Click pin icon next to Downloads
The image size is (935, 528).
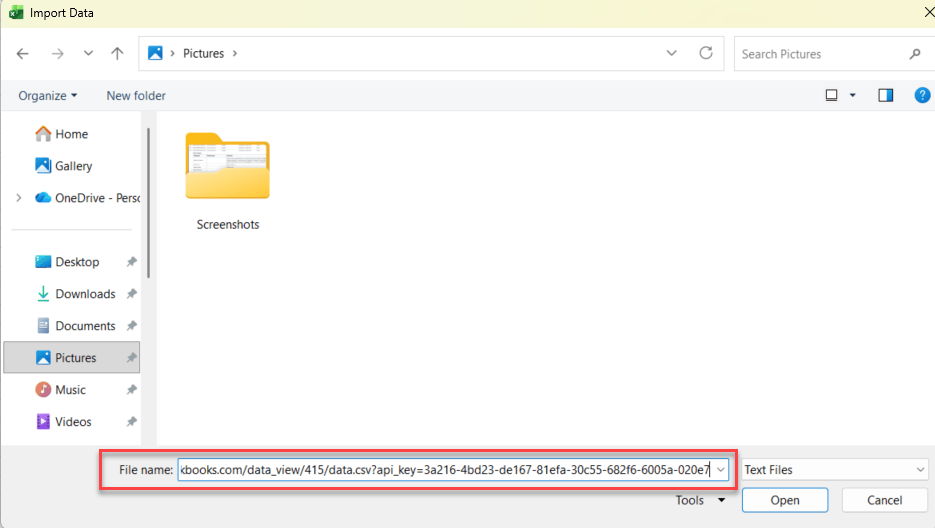coord(132,294)
